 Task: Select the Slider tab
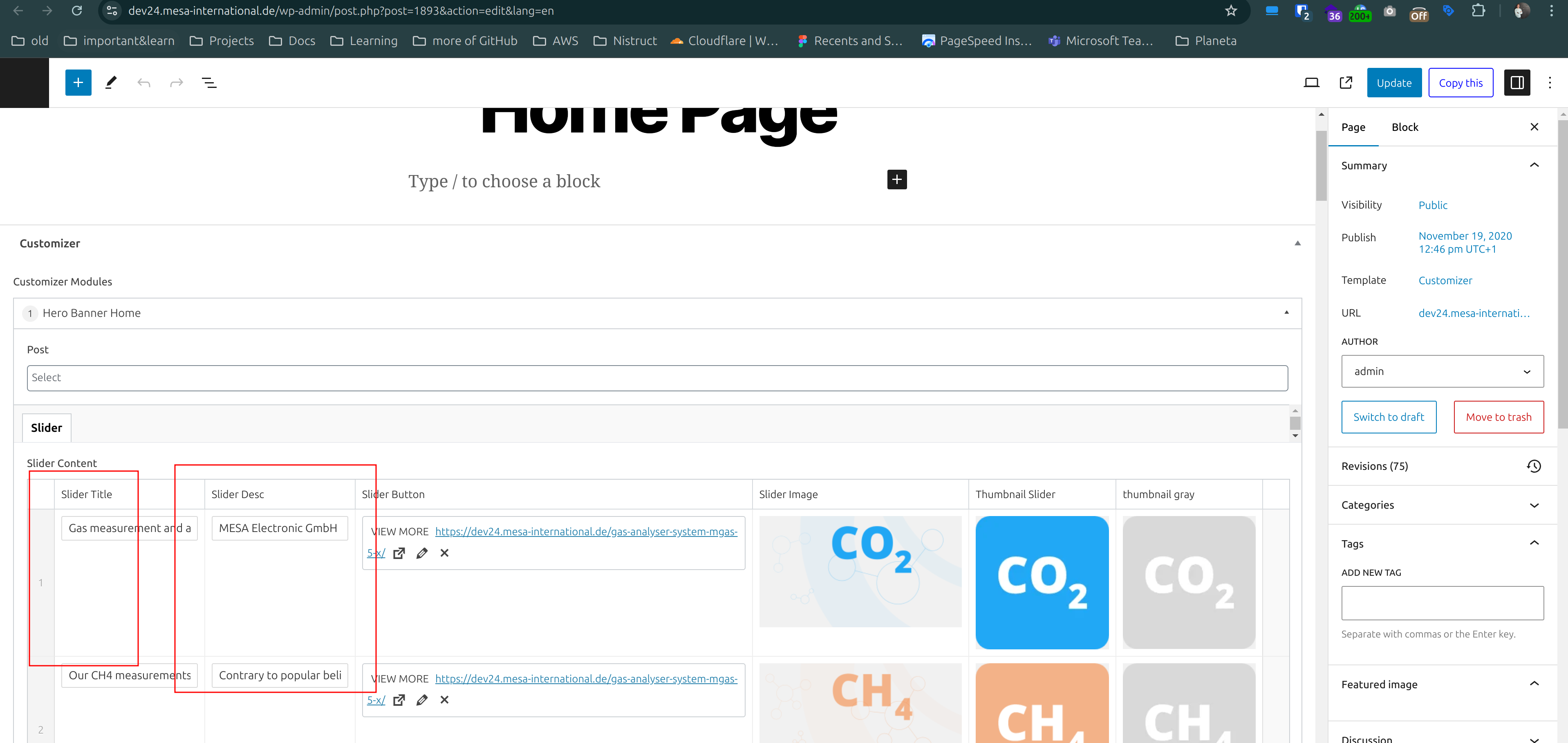(46, 428)
